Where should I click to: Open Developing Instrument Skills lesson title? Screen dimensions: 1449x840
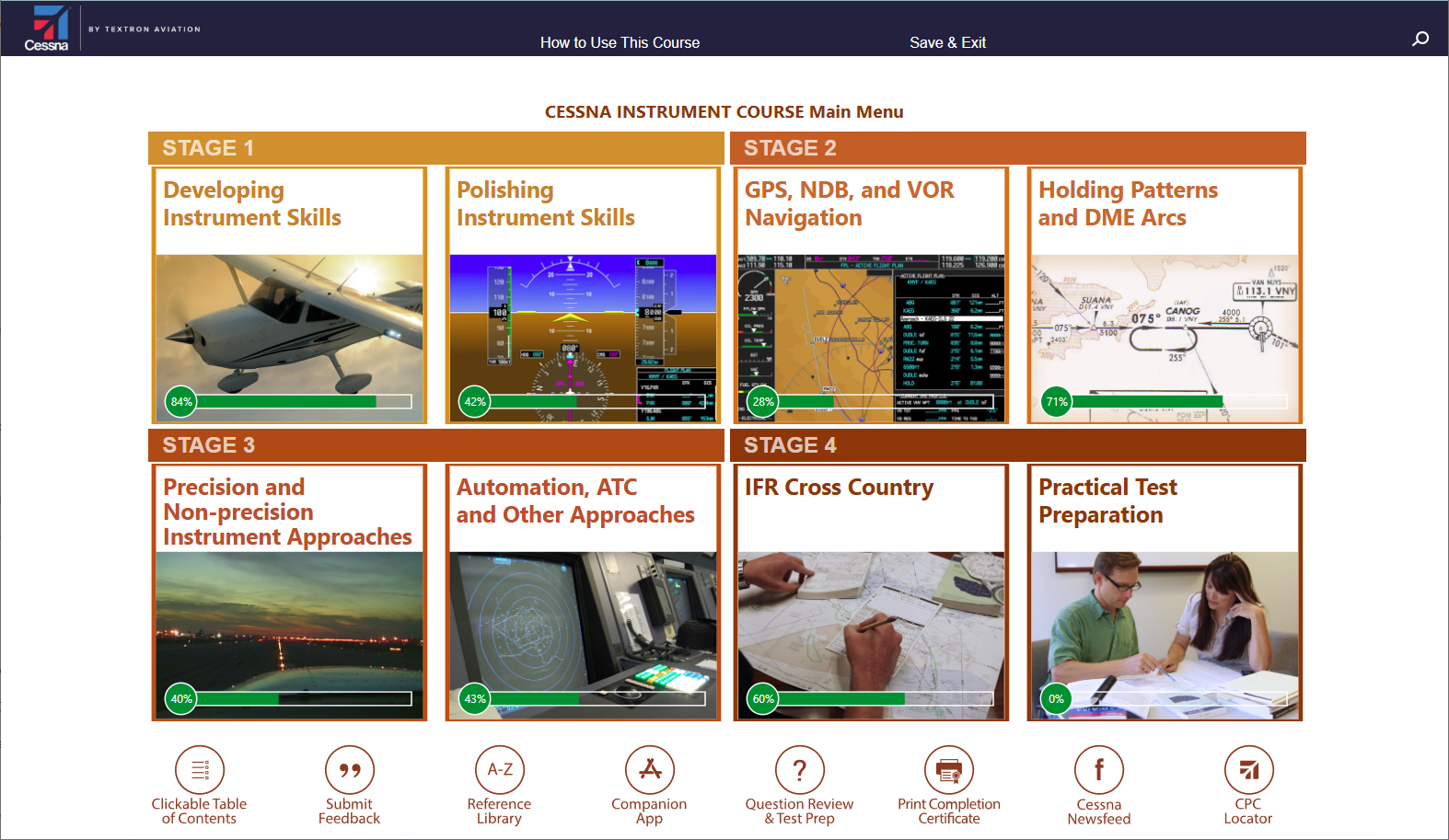(x=252, y=203)
